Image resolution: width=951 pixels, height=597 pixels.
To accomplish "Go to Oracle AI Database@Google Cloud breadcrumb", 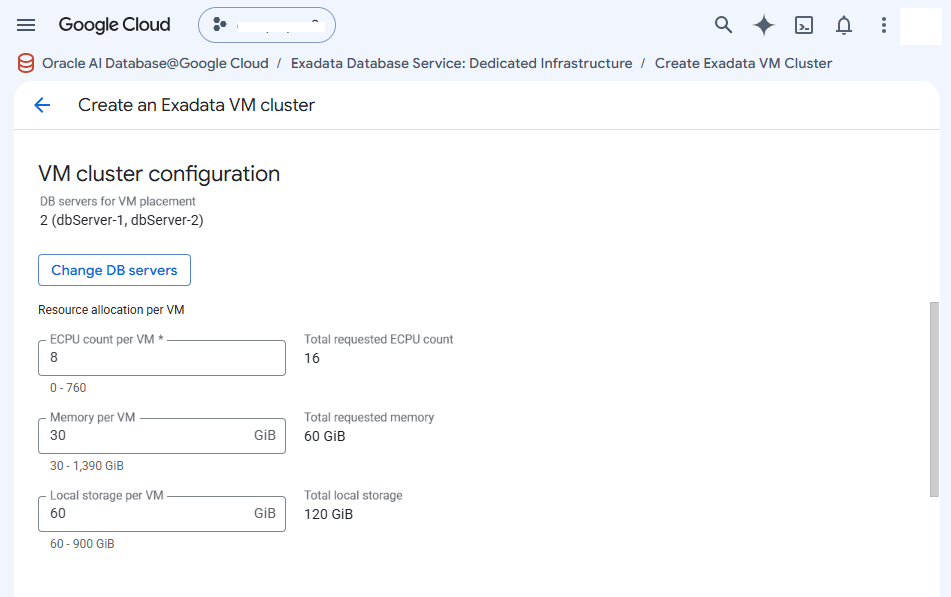I will pyautogui.click(x=155, y=63).
